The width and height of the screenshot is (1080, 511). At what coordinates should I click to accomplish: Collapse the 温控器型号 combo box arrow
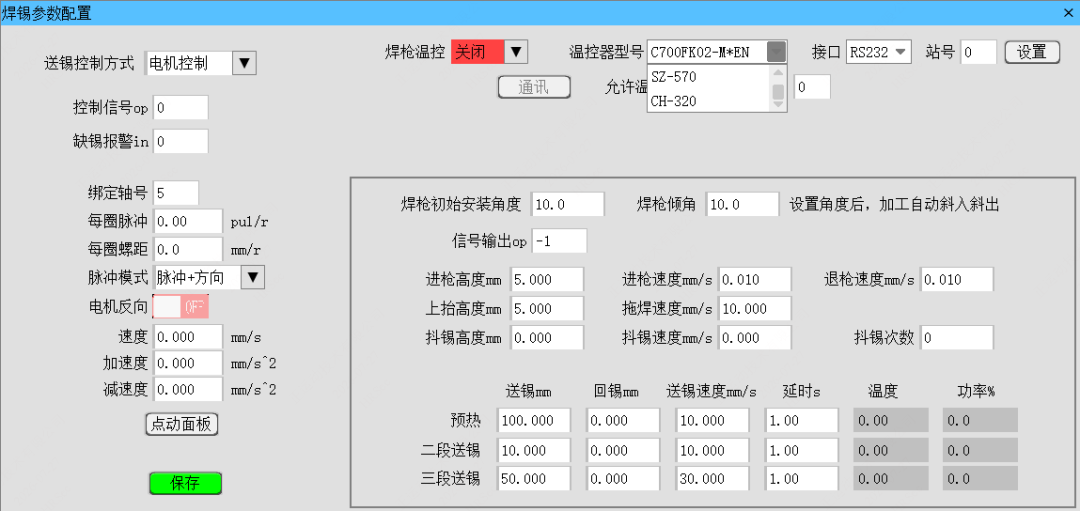(776, 52)
